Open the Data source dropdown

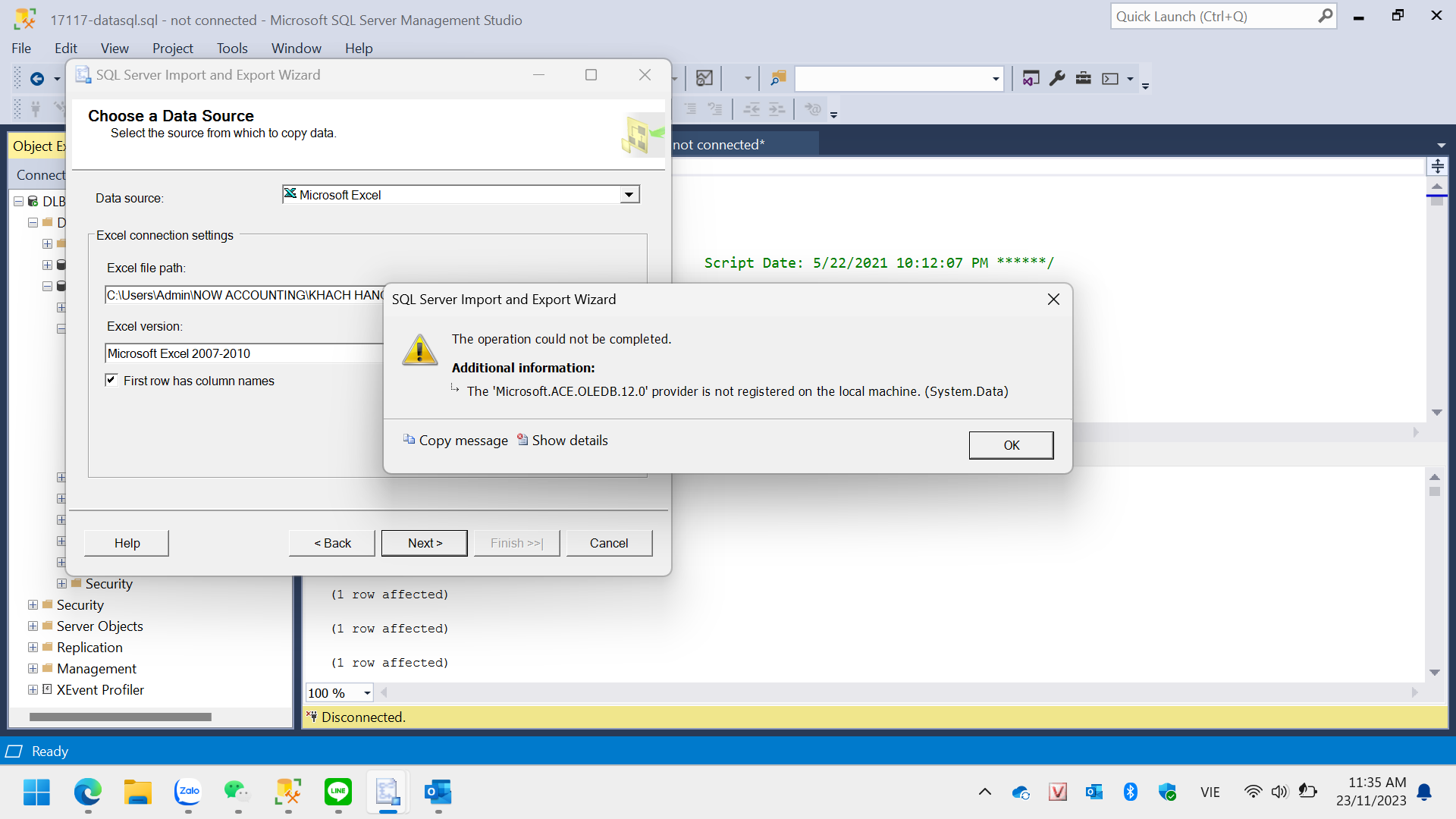(629, 195)
